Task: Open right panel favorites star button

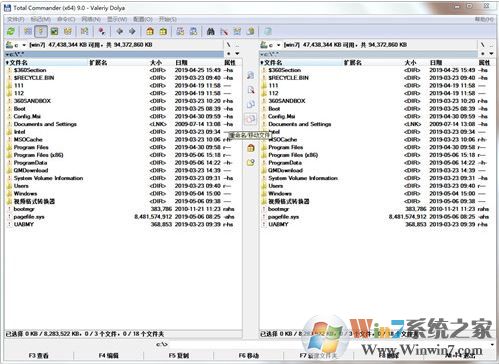Action: click(483, 54)
